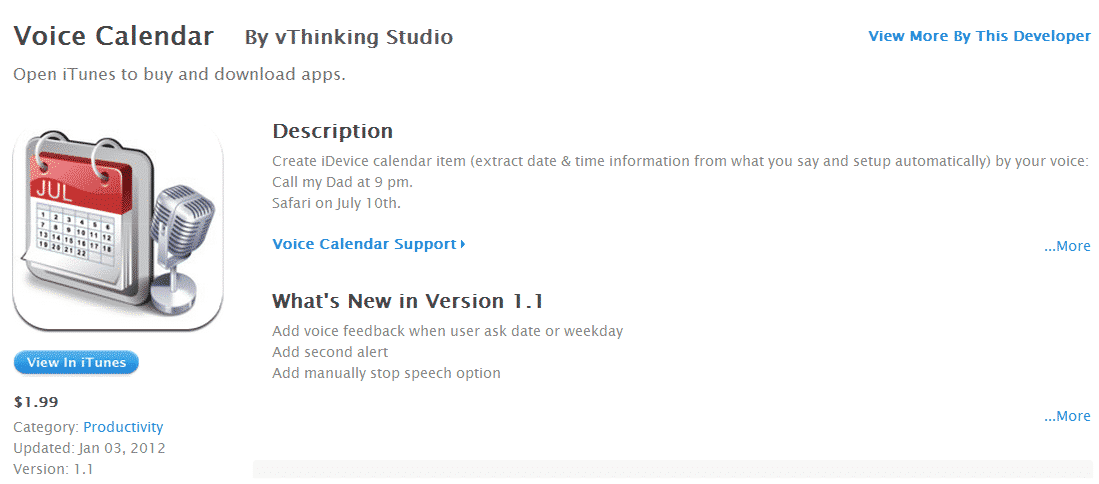Viewport: 1099px width, 484px height.
Task: Open the Voice Calendar Support link
Action: point(368,244)
